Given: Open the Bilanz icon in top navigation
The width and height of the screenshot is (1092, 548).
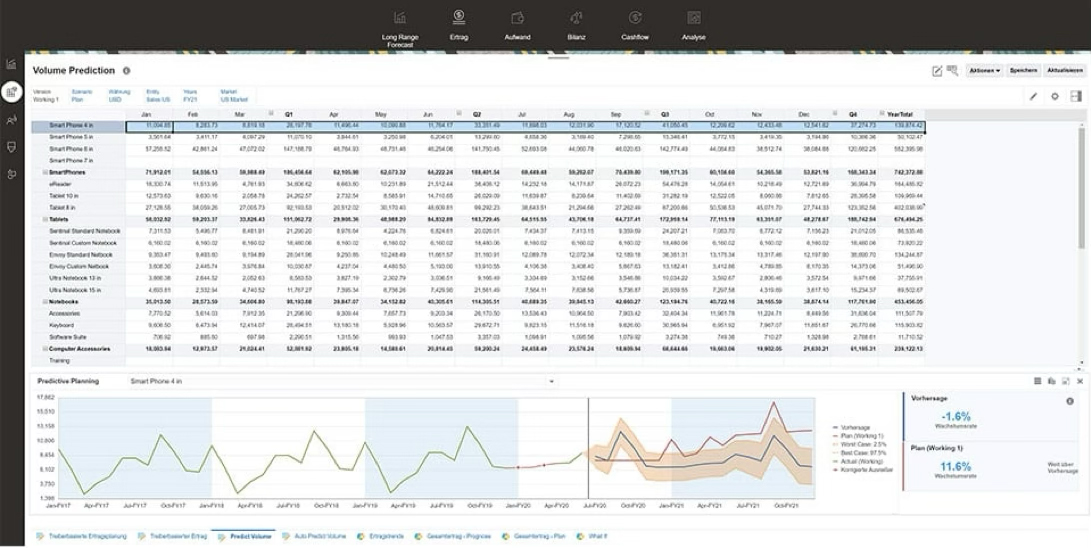Looking at the screenshot, I should coord(576,17).
